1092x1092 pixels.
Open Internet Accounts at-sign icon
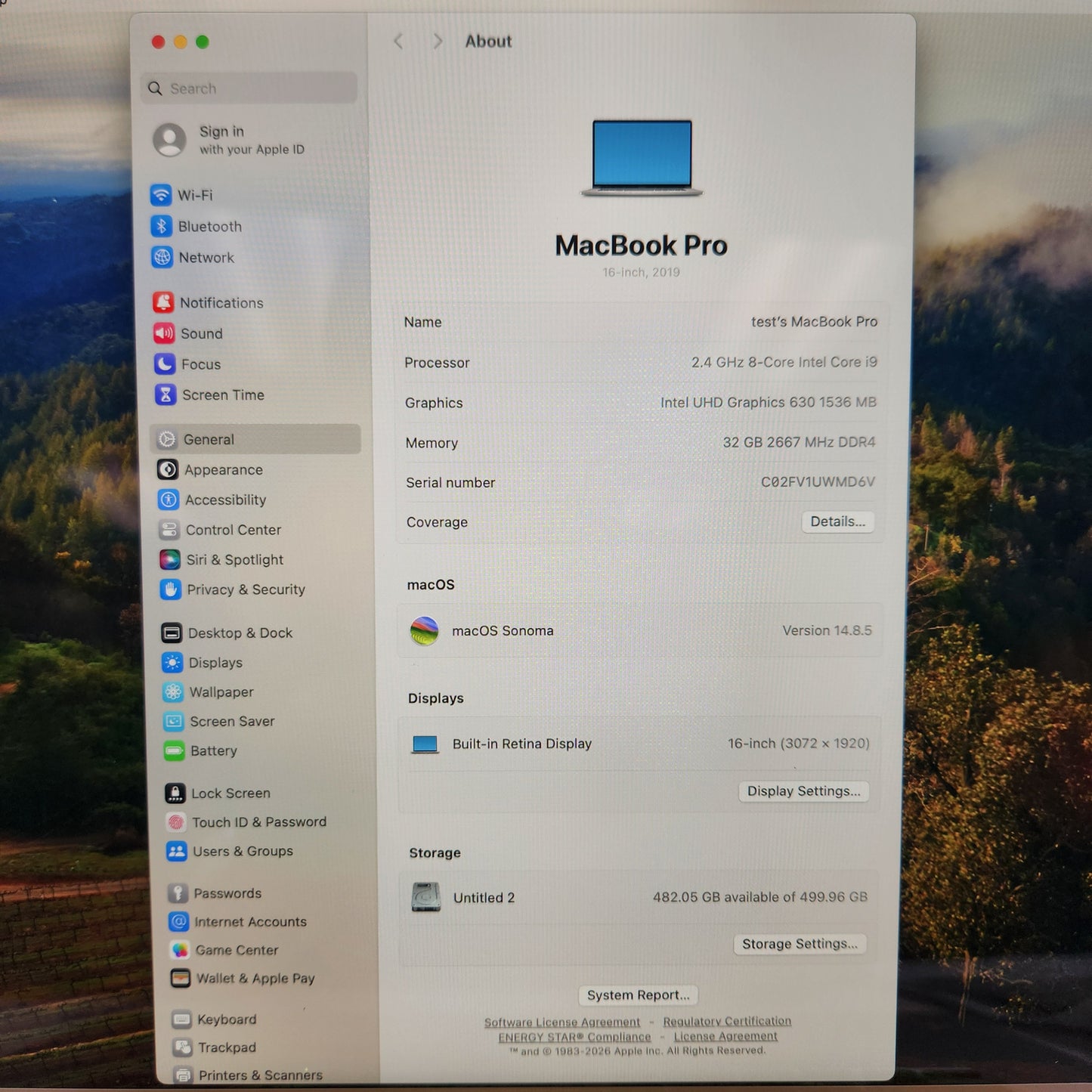(x=179, y=921)
